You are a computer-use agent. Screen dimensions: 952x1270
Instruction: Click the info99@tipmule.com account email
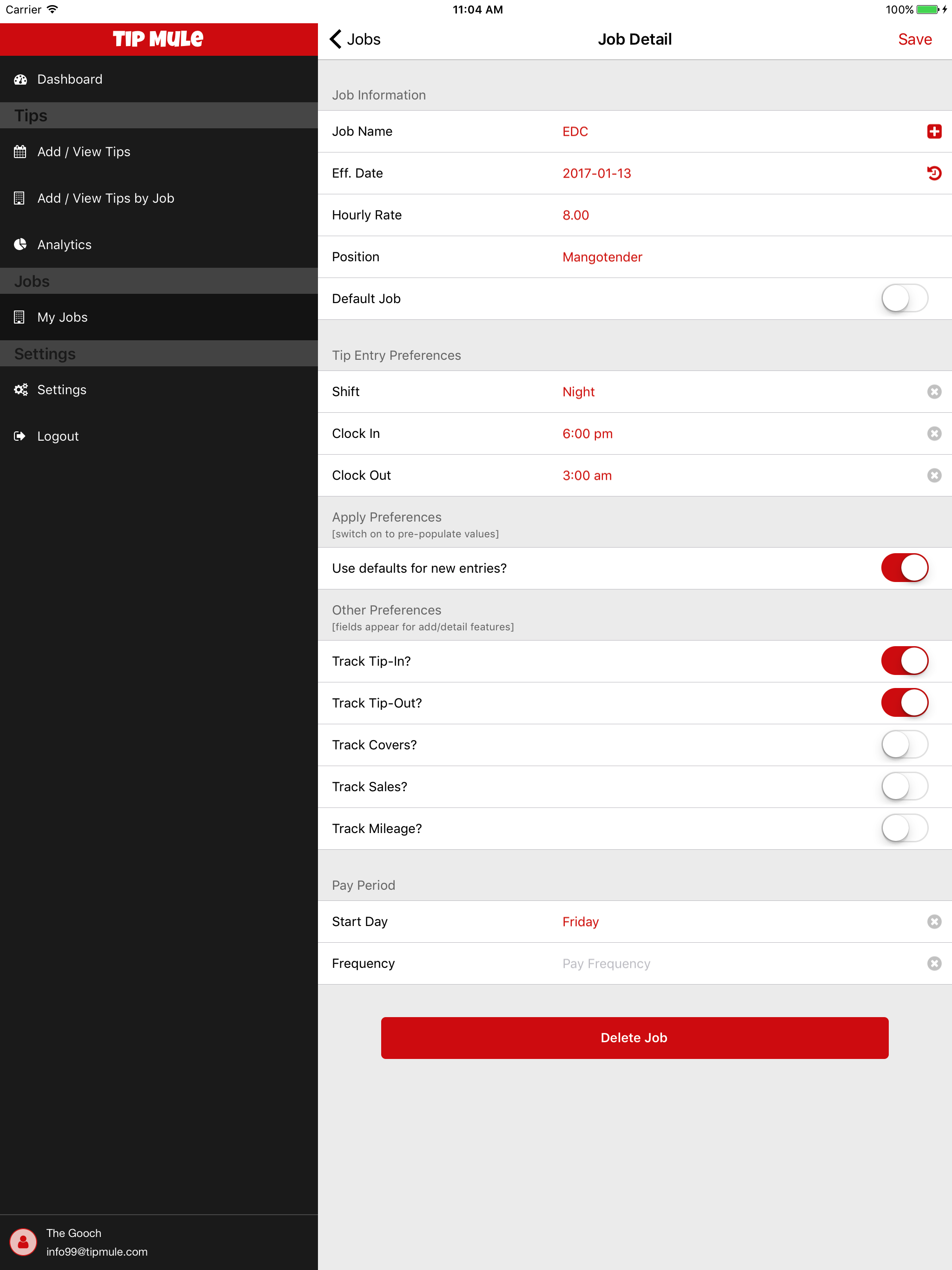(x=97, y=1251)
